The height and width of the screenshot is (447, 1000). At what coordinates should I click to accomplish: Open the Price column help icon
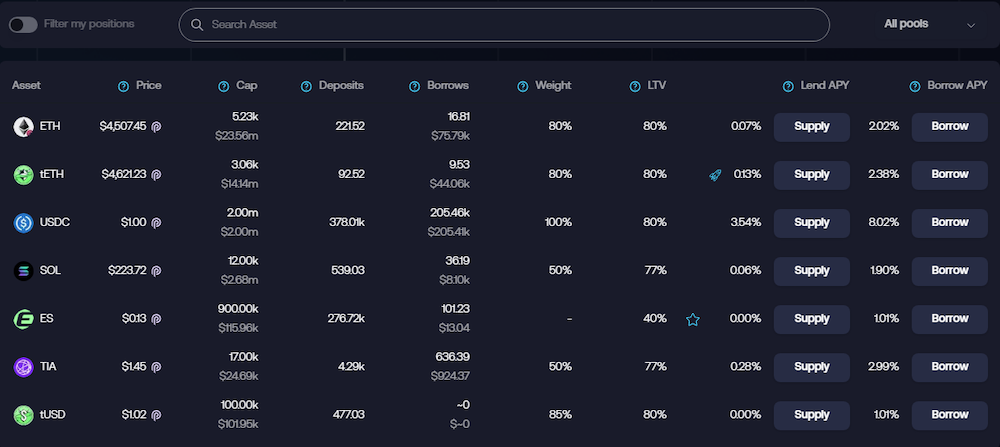pyautogui.click(x=124, y=86)
